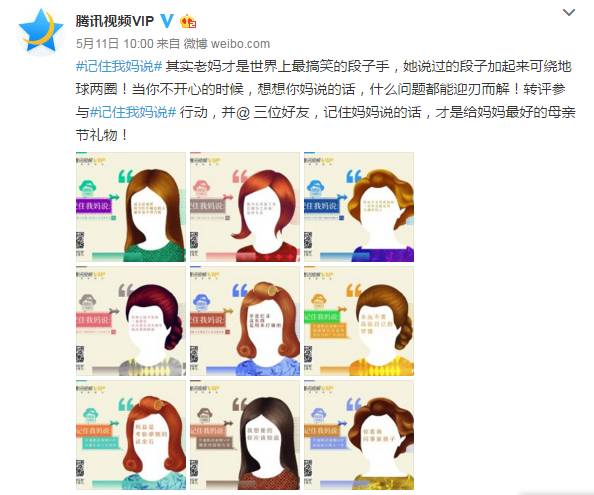Image resolution: width=594 pixels, height=495 pixels.
Task: Click the blue verified V badge
Action: (167, 20)
